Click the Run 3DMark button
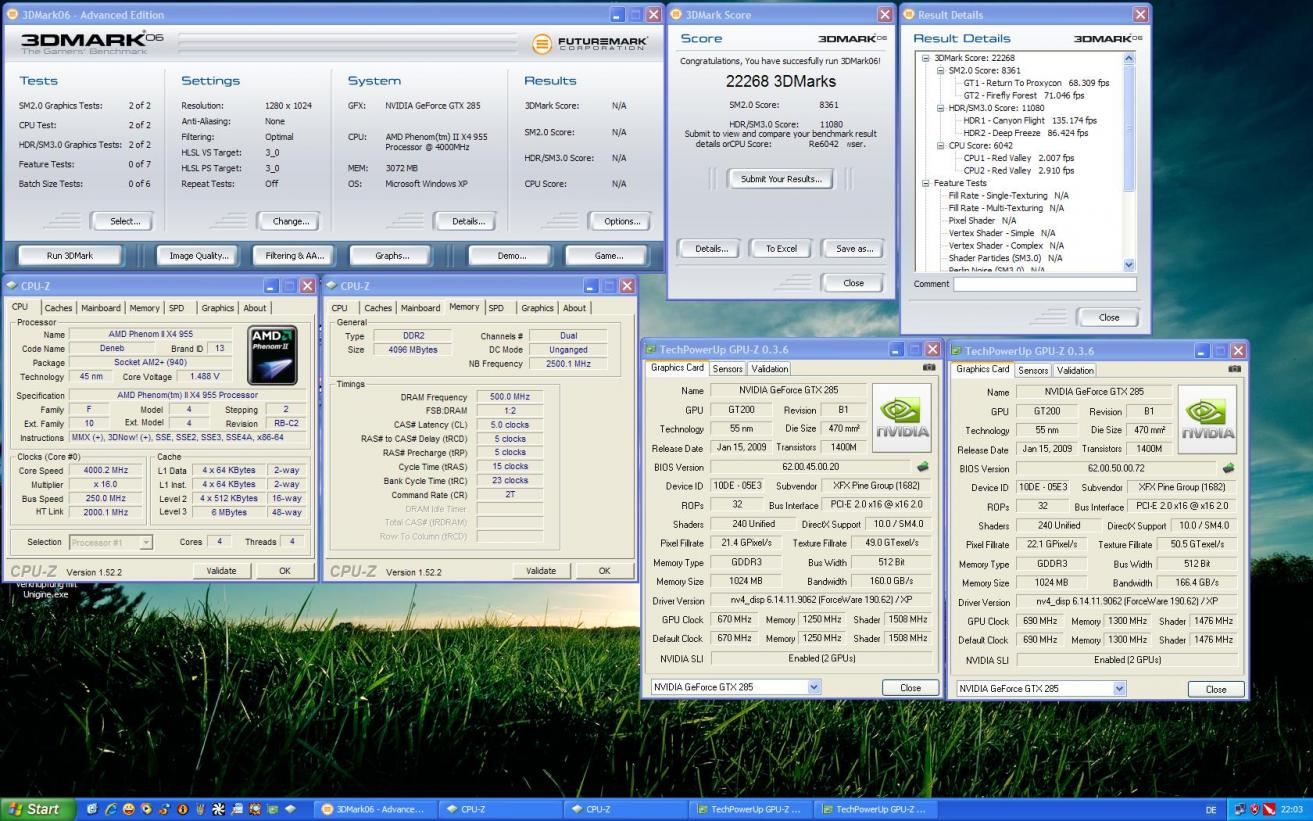Viewport: 1313px width, 821px height. tap(70, 255)
